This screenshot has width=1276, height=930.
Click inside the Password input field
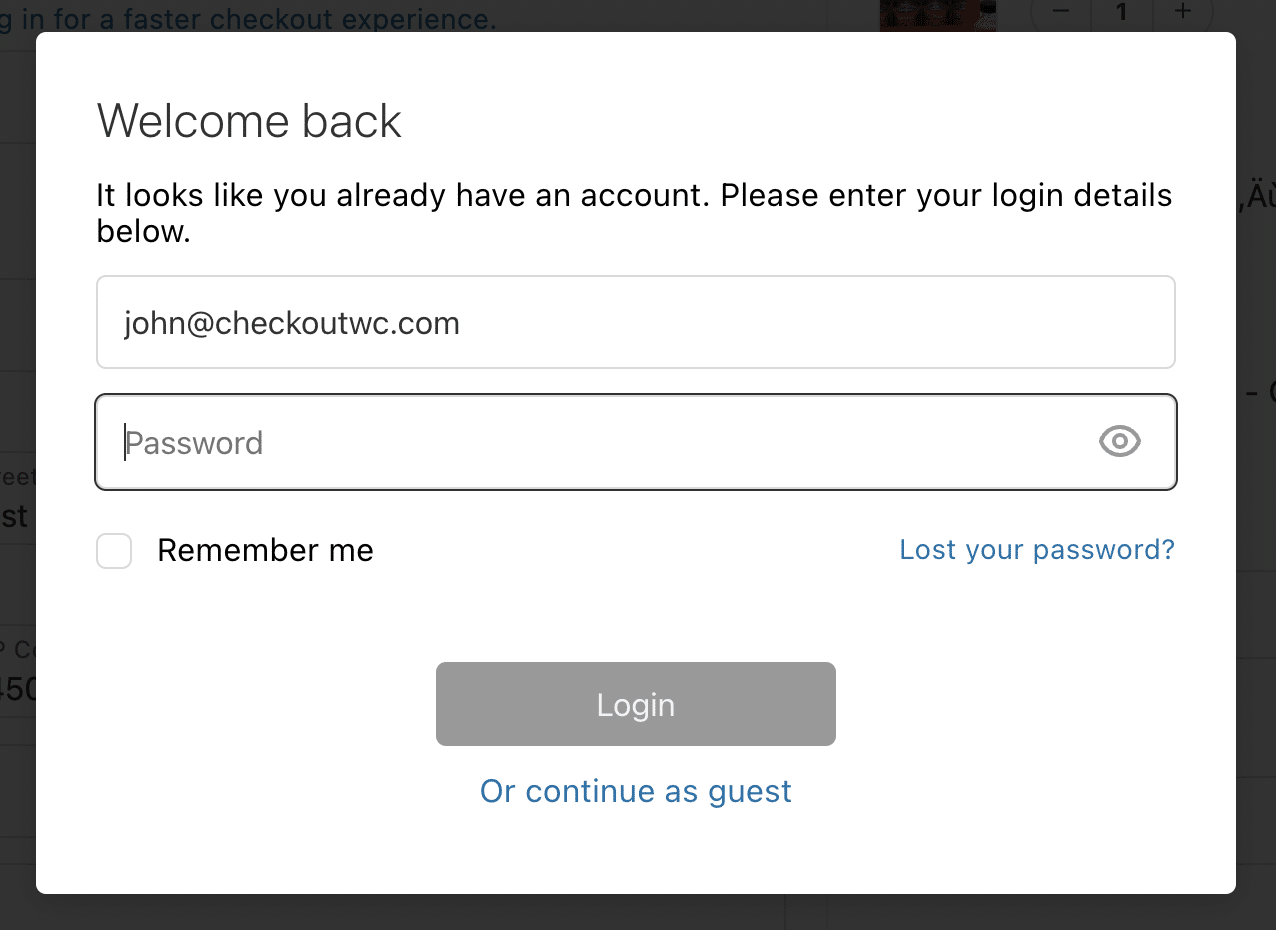(636, 442)
